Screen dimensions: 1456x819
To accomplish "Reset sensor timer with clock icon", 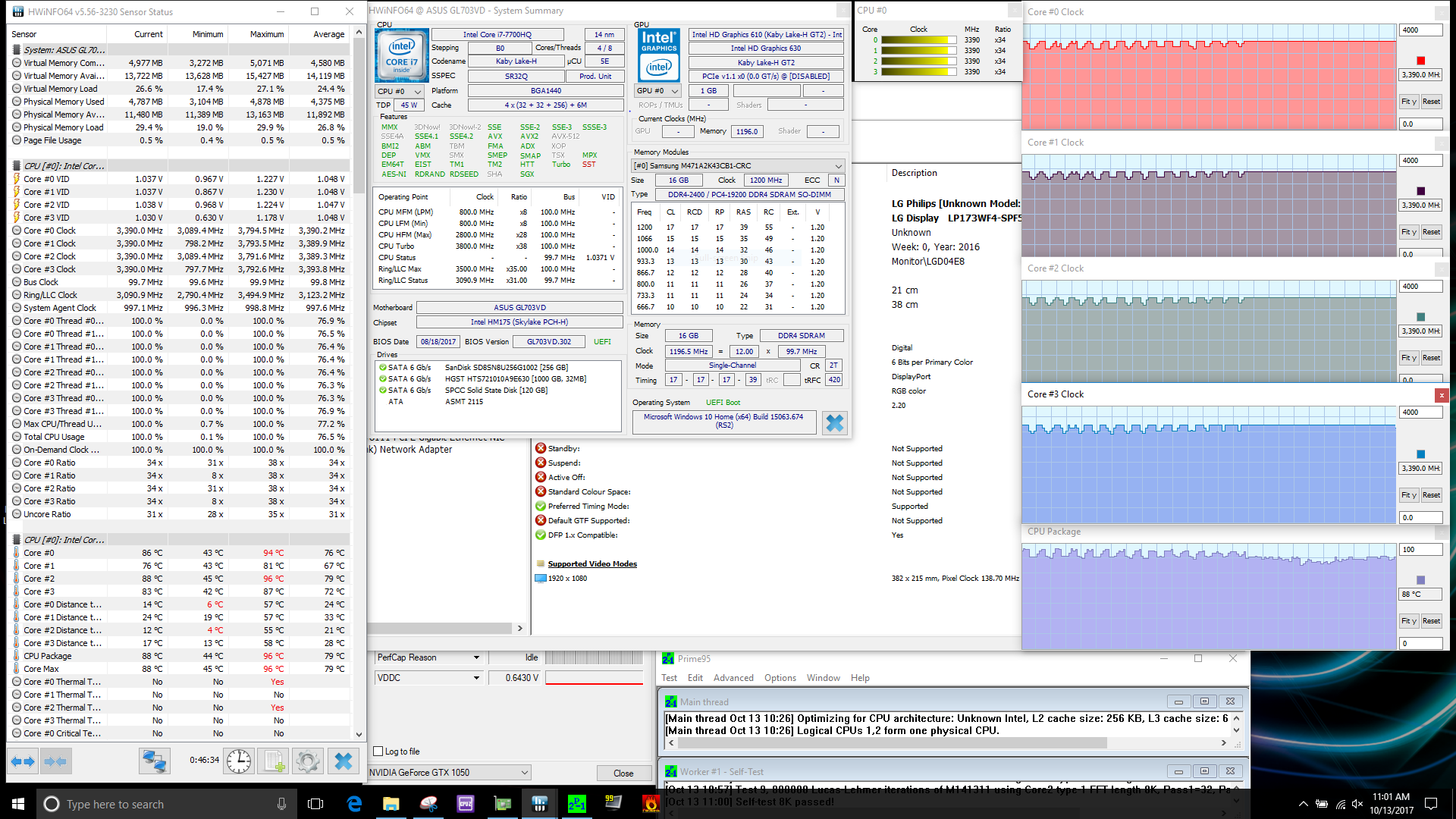I will click(239, 761).
